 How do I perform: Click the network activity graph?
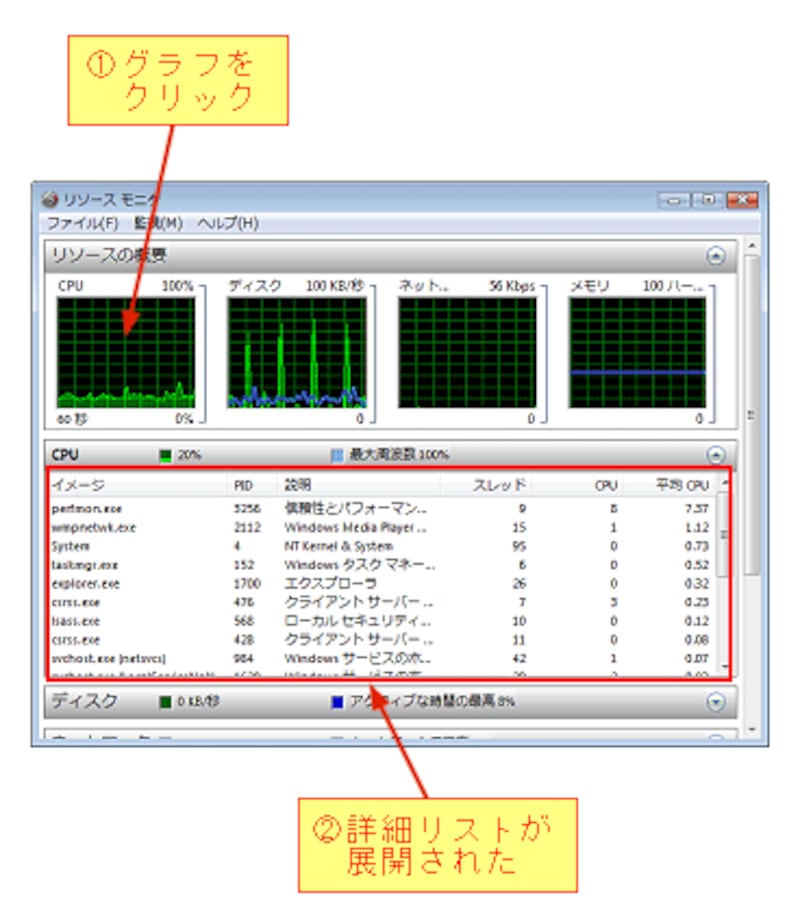coord(467,353)
